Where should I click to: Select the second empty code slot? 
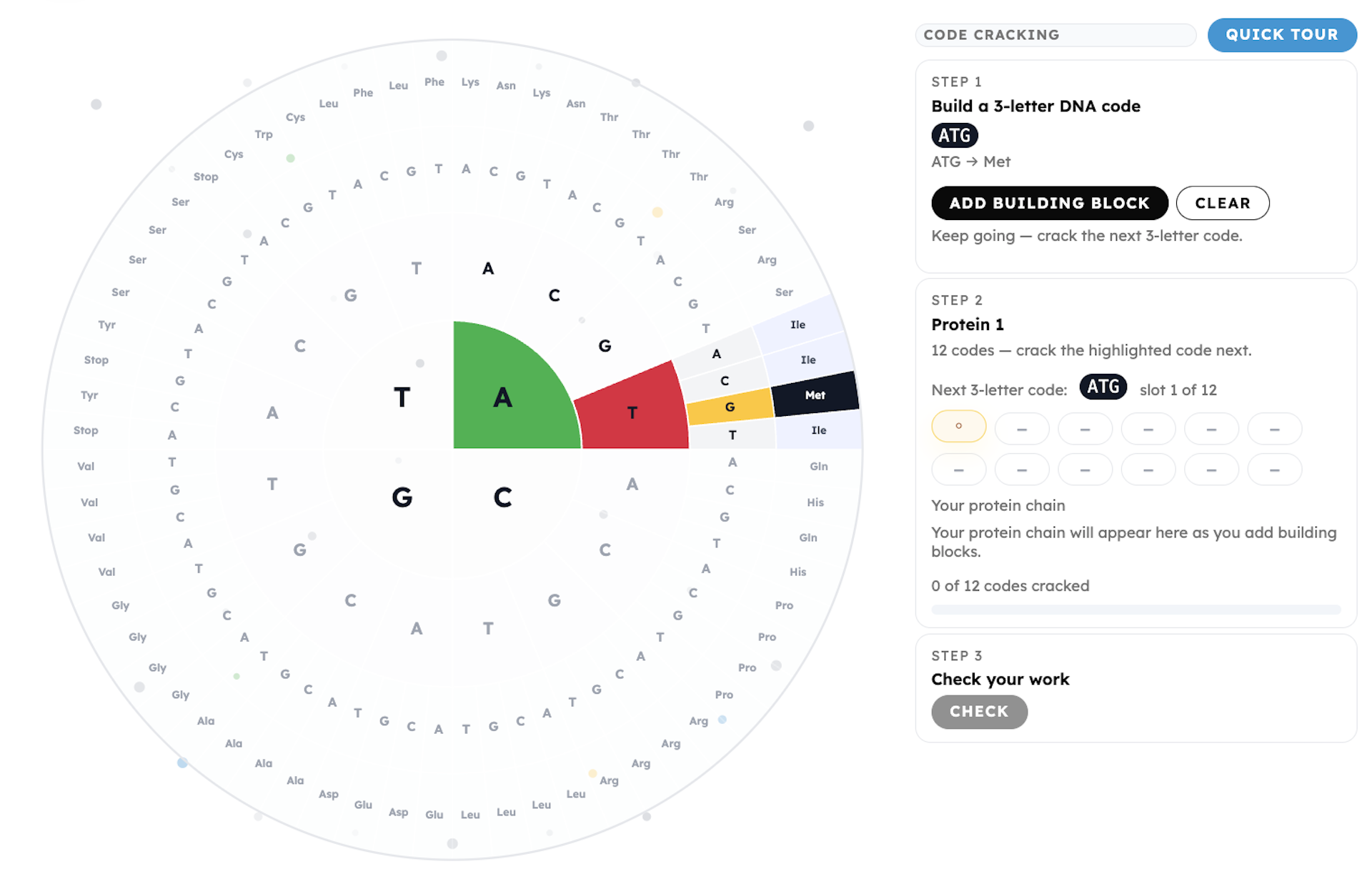pos(1022,428)
